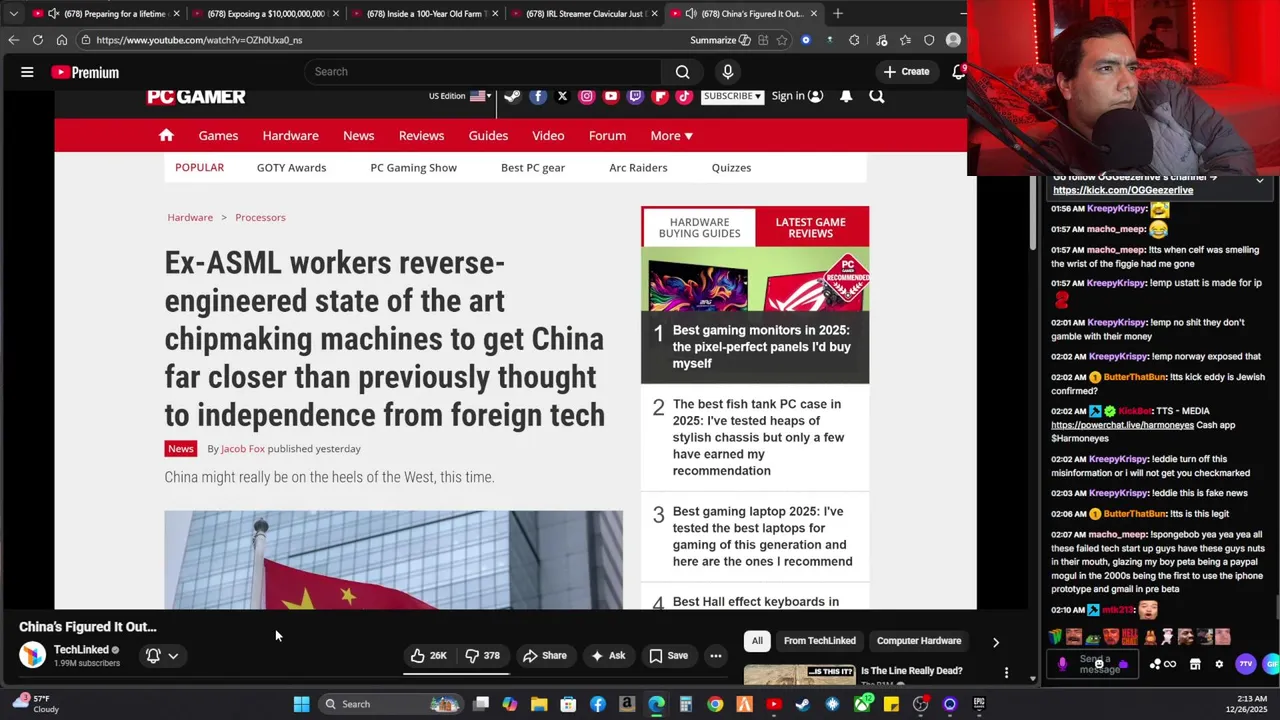
Task: Open Chrome from the taskbar
Action: point(715,704)
